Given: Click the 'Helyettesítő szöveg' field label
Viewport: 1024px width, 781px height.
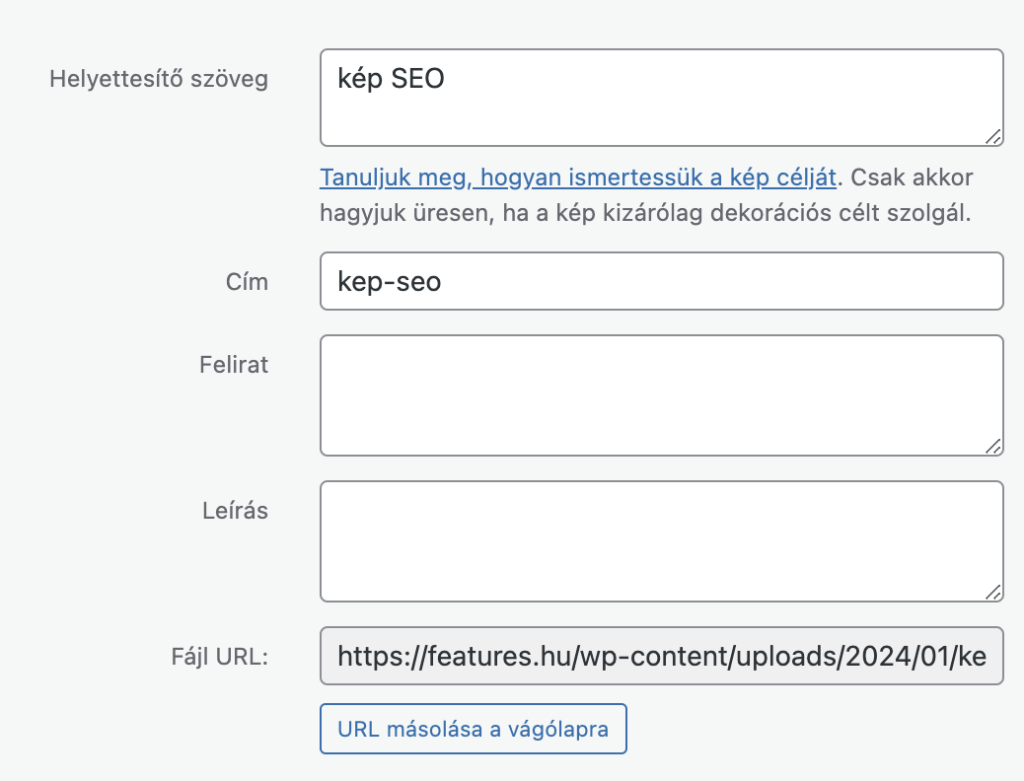Looking at the screenshot, I should tap(158, 79).
